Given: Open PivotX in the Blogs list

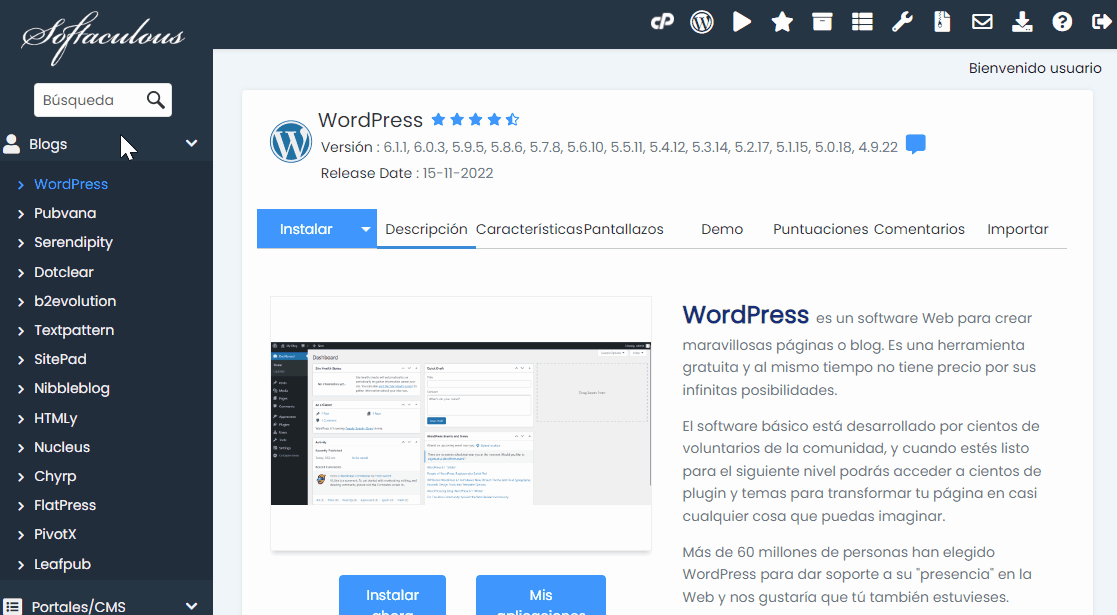Looking at the screenshot, I should (x=55, y=534).
